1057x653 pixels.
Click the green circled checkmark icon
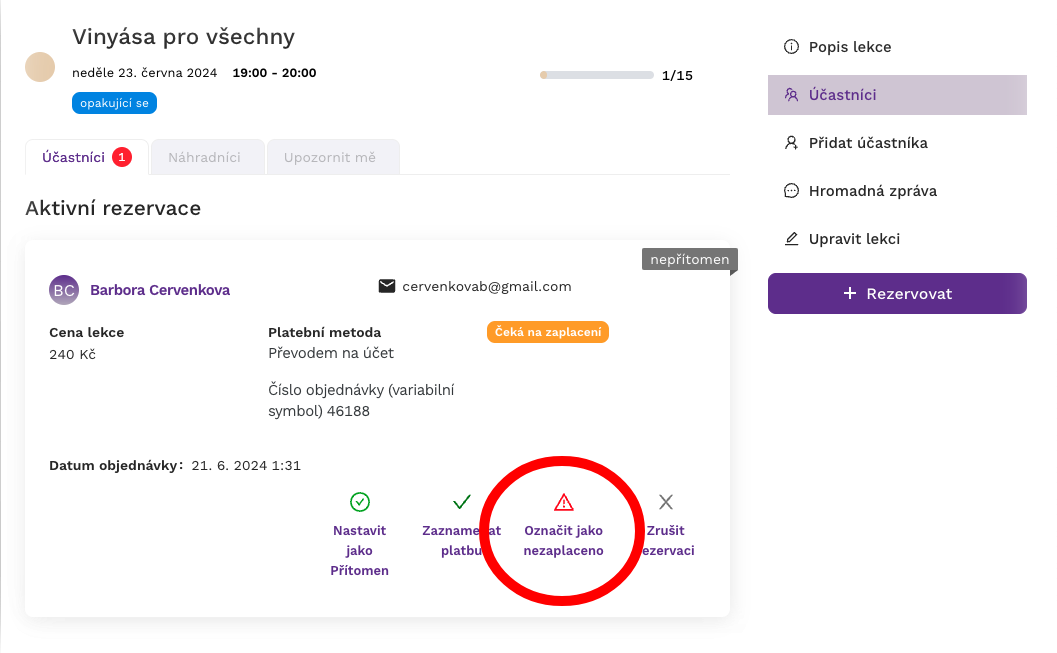360,502
